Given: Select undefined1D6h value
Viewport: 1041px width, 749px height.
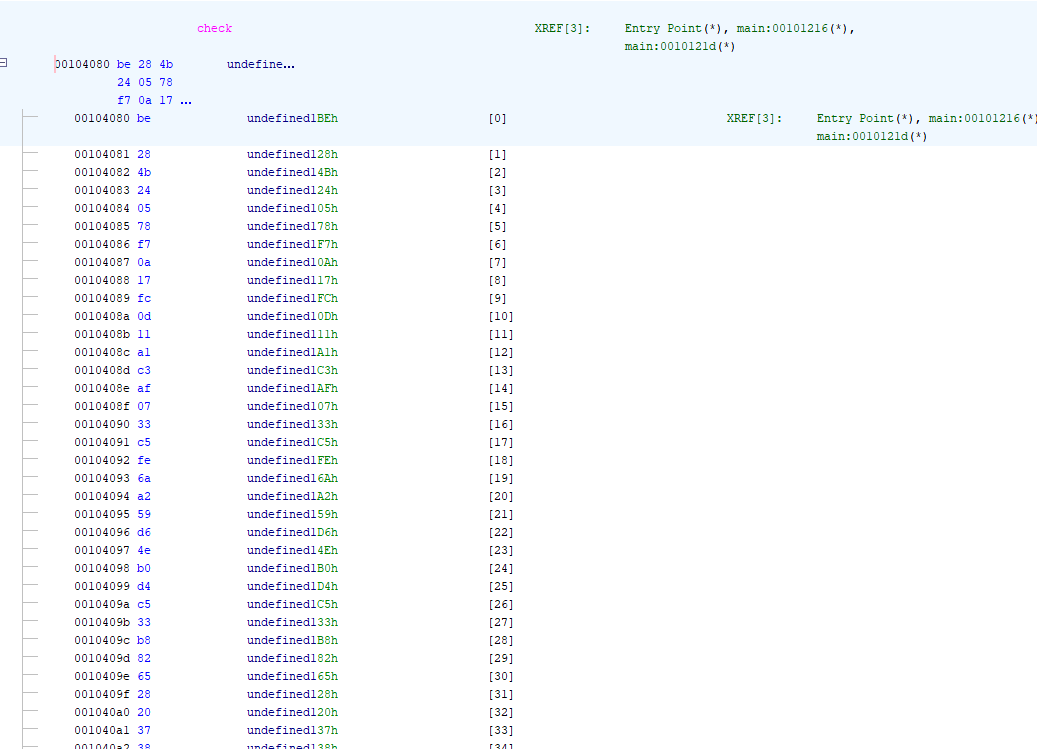Looking at the screenshot, I should [292, 532].
